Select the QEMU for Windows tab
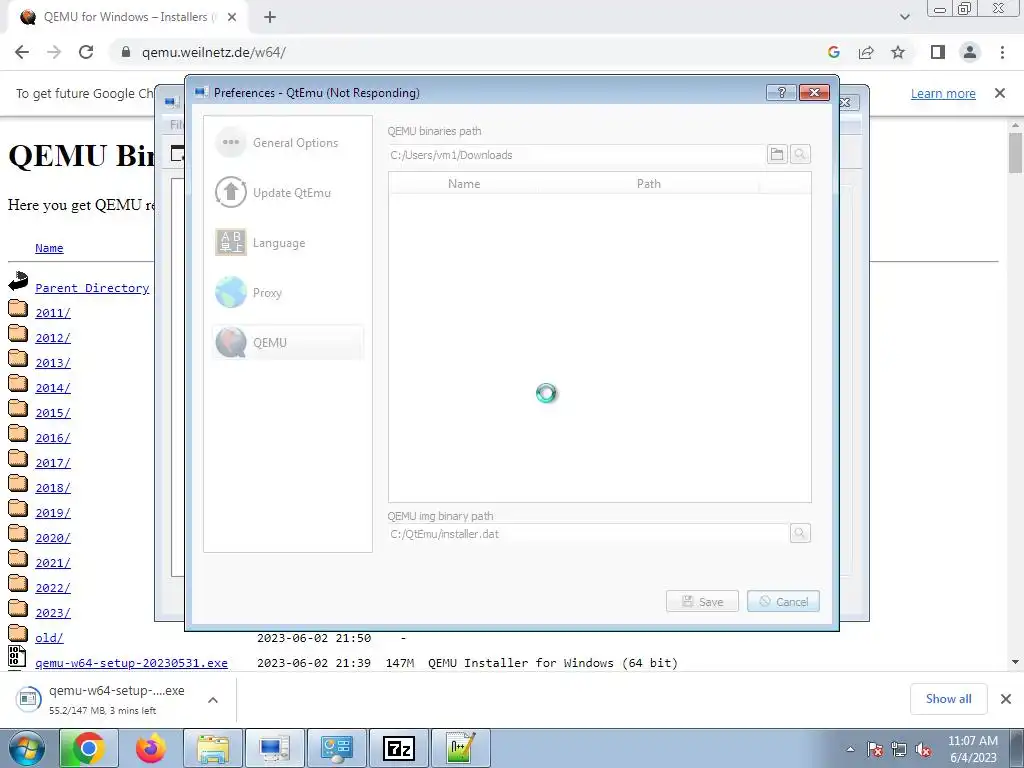The height and width of the screenshot is (768, 1024). click(127, 17)
